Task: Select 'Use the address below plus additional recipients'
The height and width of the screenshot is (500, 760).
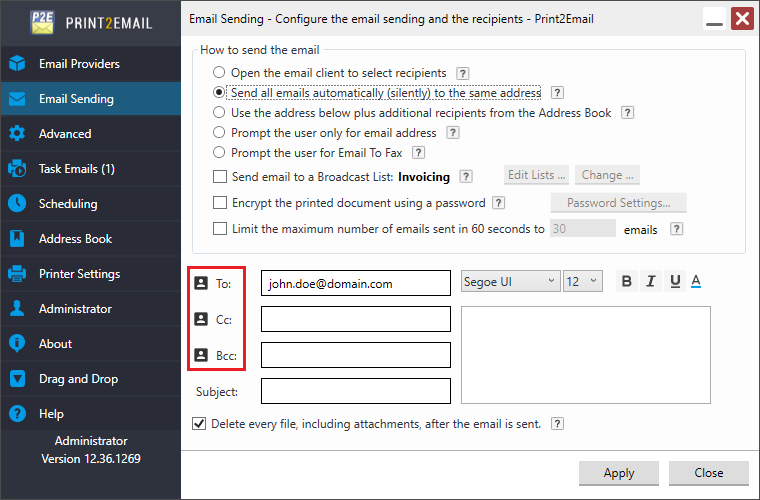Action: coord(219,112)
